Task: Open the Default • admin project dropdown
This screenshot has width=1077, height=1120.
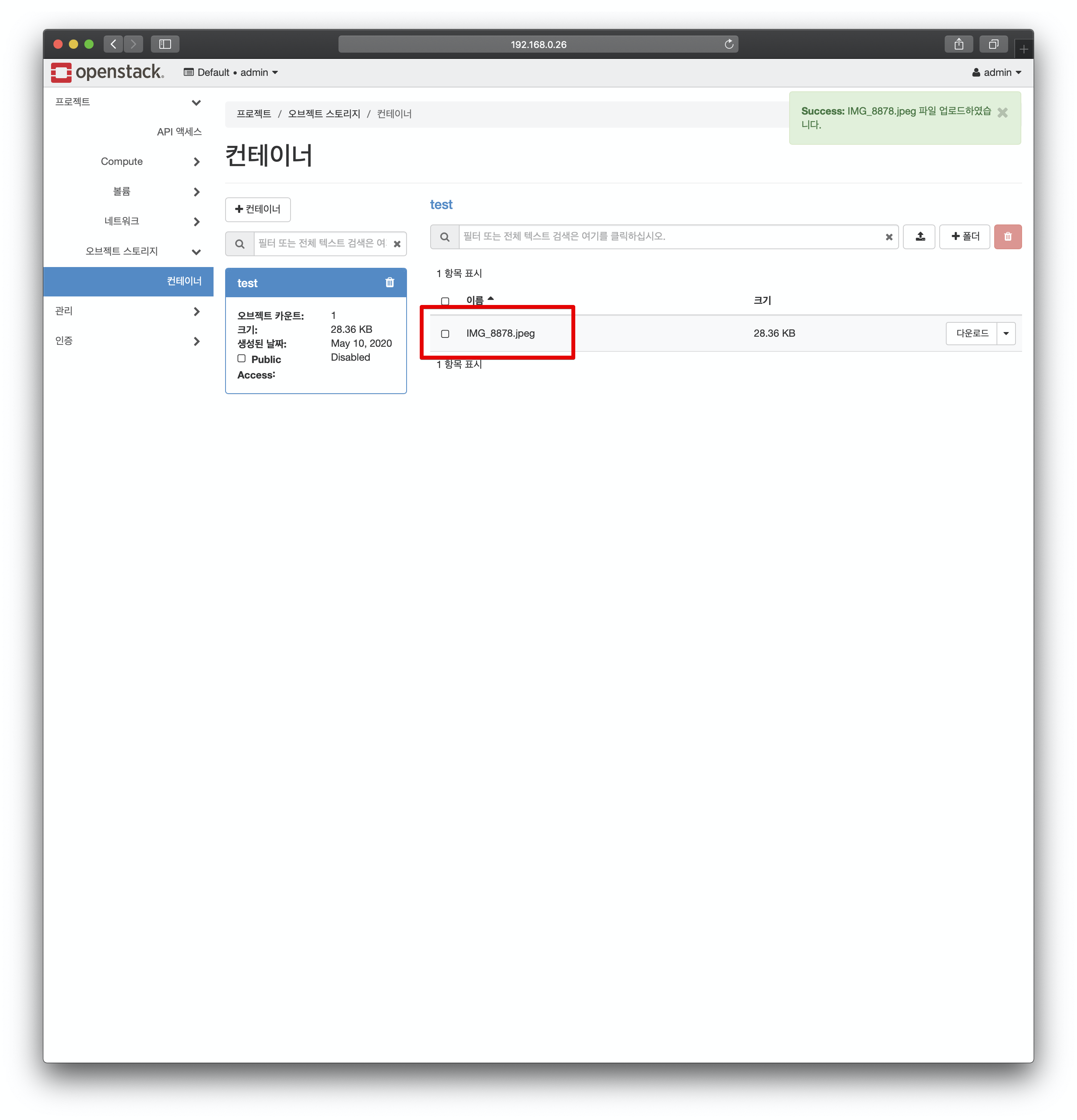Action: [x=231, y=73]
